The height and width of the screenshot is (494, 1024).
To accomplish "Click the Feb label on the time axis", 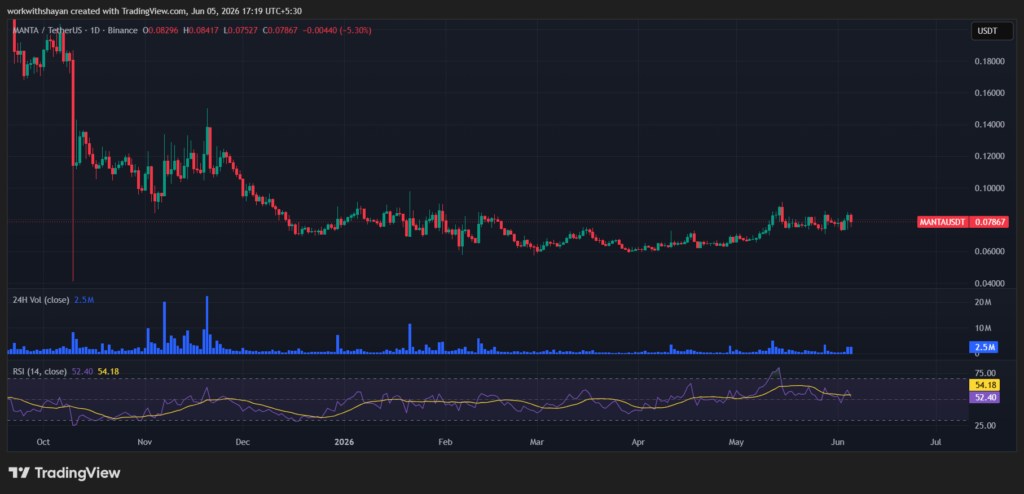I will 445,442.
